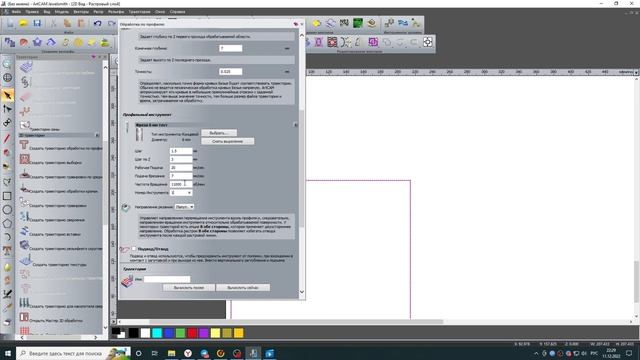Click the tolerance input field
This screenshot has height=360, width=640.
click(231, 71)
